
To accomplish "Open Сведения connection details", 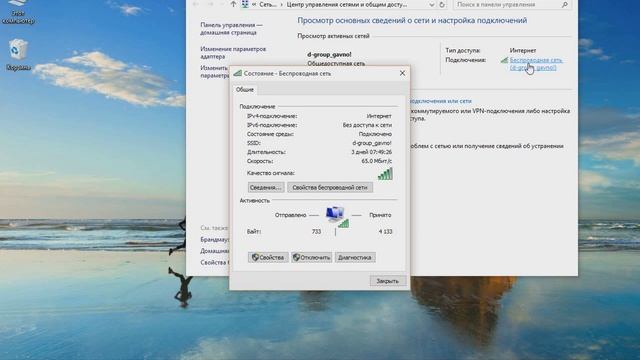I will (266, 187).
